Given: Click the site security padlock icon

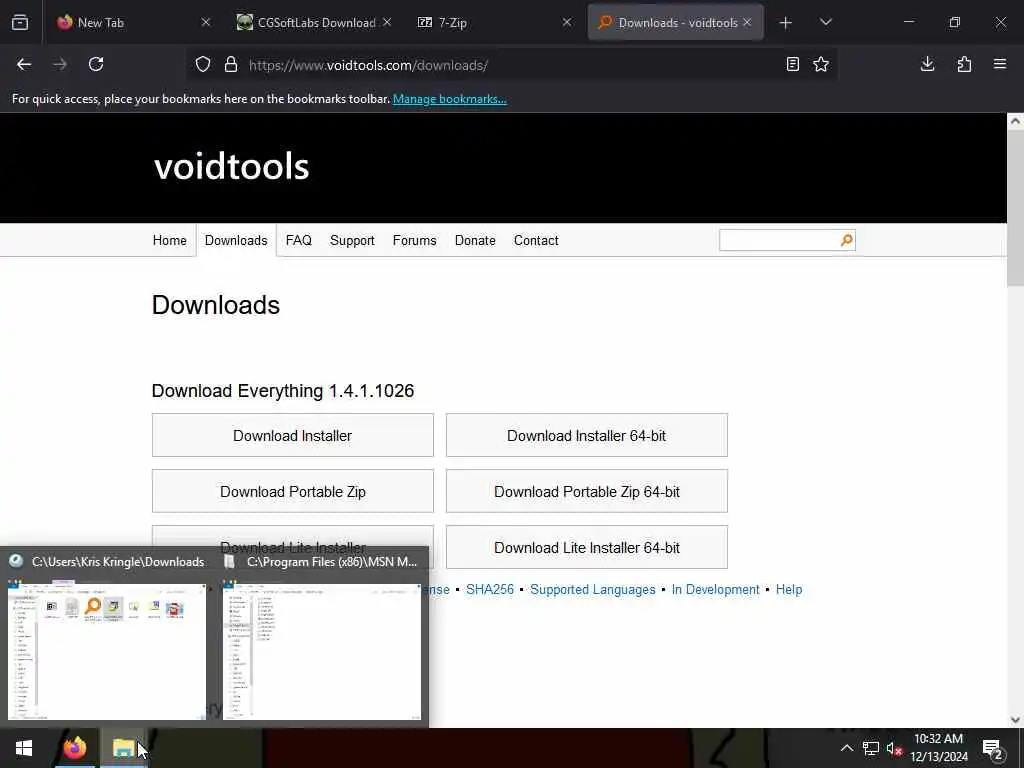Looking at the screenshot, I should click(x=231, y=65).
